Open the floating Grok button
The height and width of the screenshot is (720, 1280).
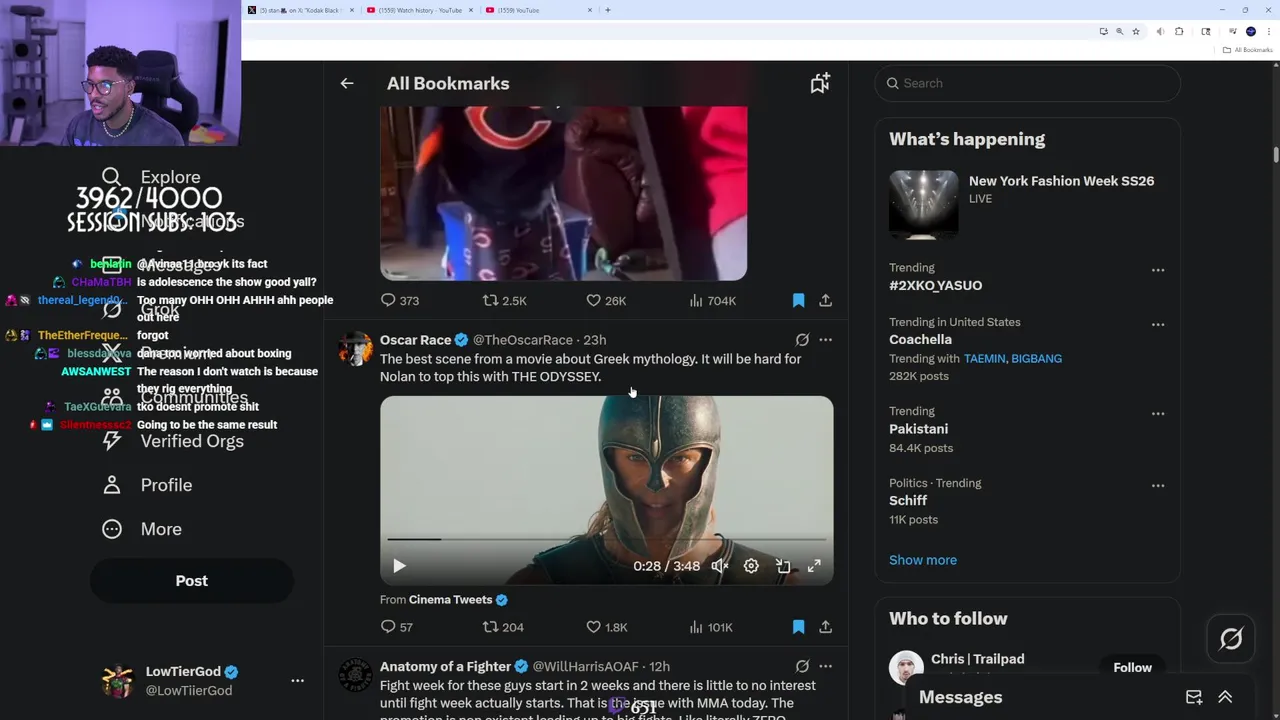[1231, 638]
